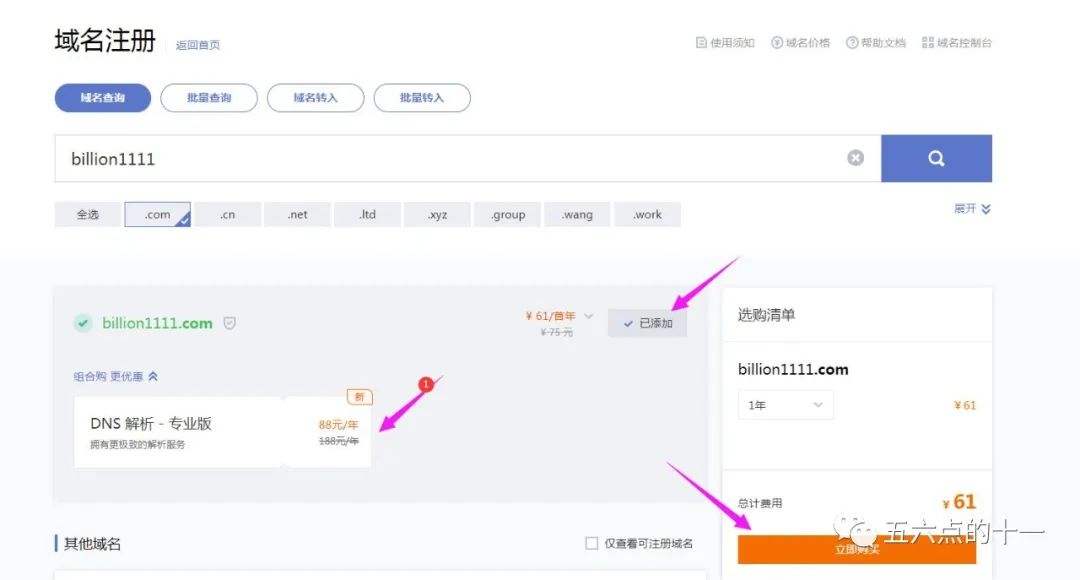Select the .xyz suffix option
The height and width of the screenshot is (580, 1080).
pos(437,214)
